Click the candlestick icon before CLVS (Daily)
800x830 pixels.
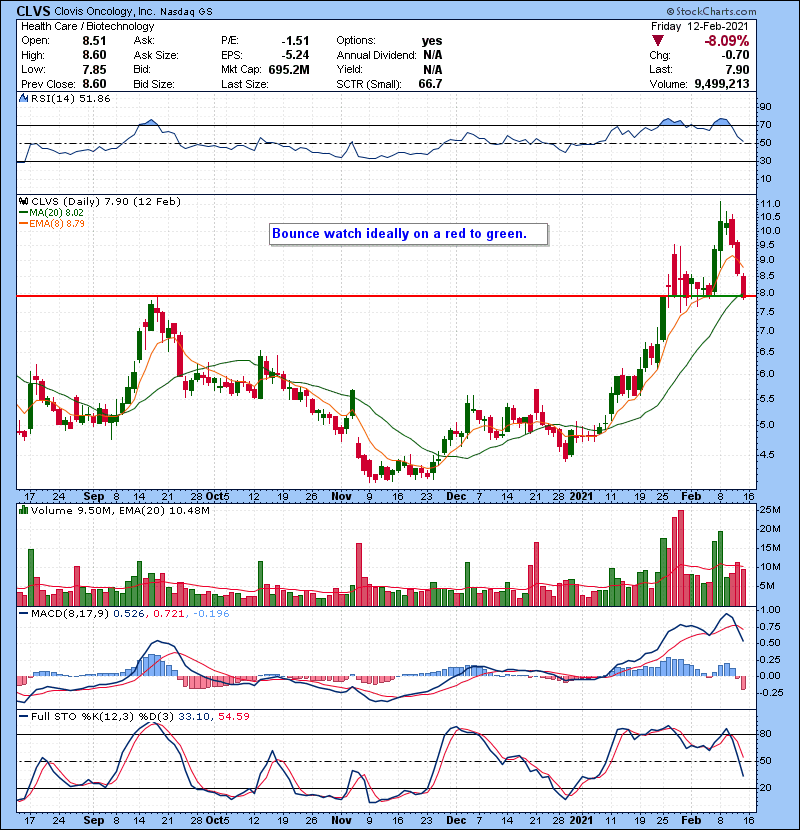click(23, 202)
